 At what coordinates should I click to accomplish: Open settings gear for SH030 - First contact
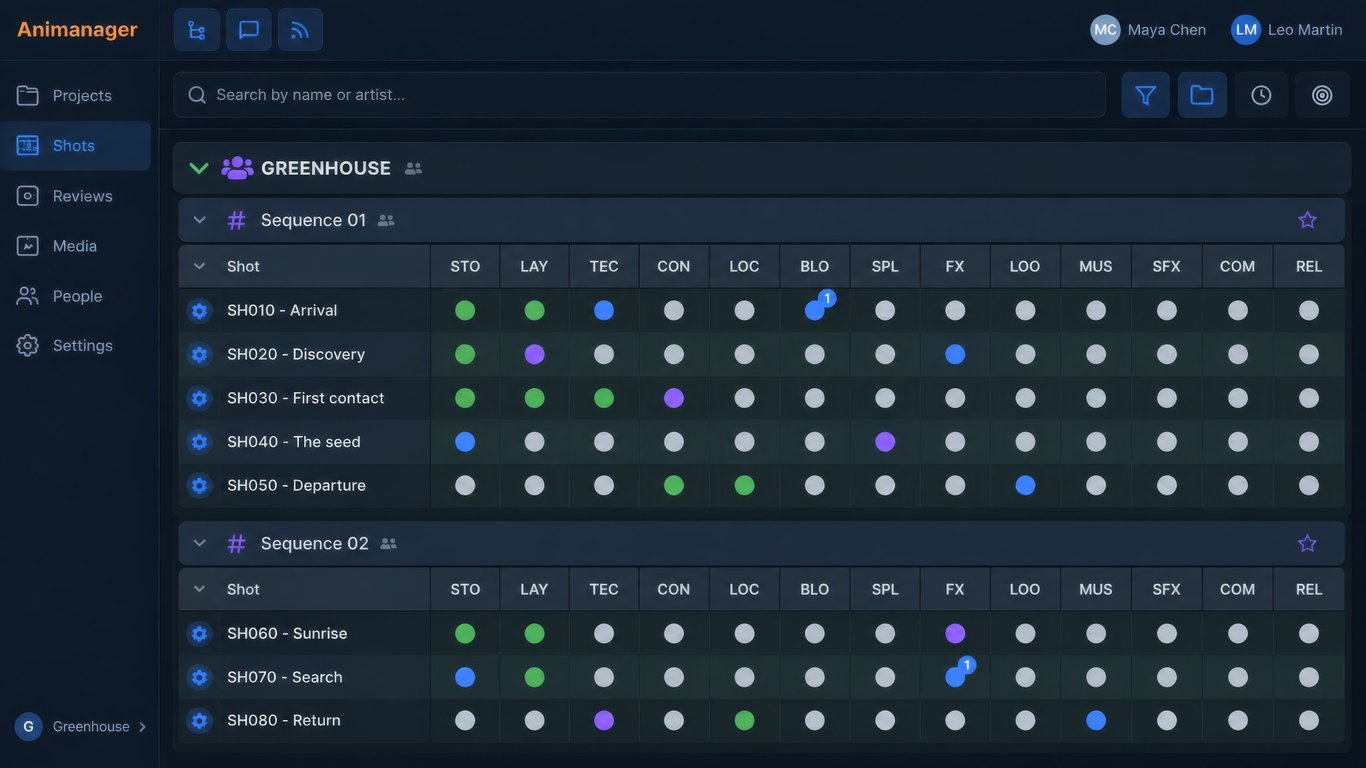point(200,399)
